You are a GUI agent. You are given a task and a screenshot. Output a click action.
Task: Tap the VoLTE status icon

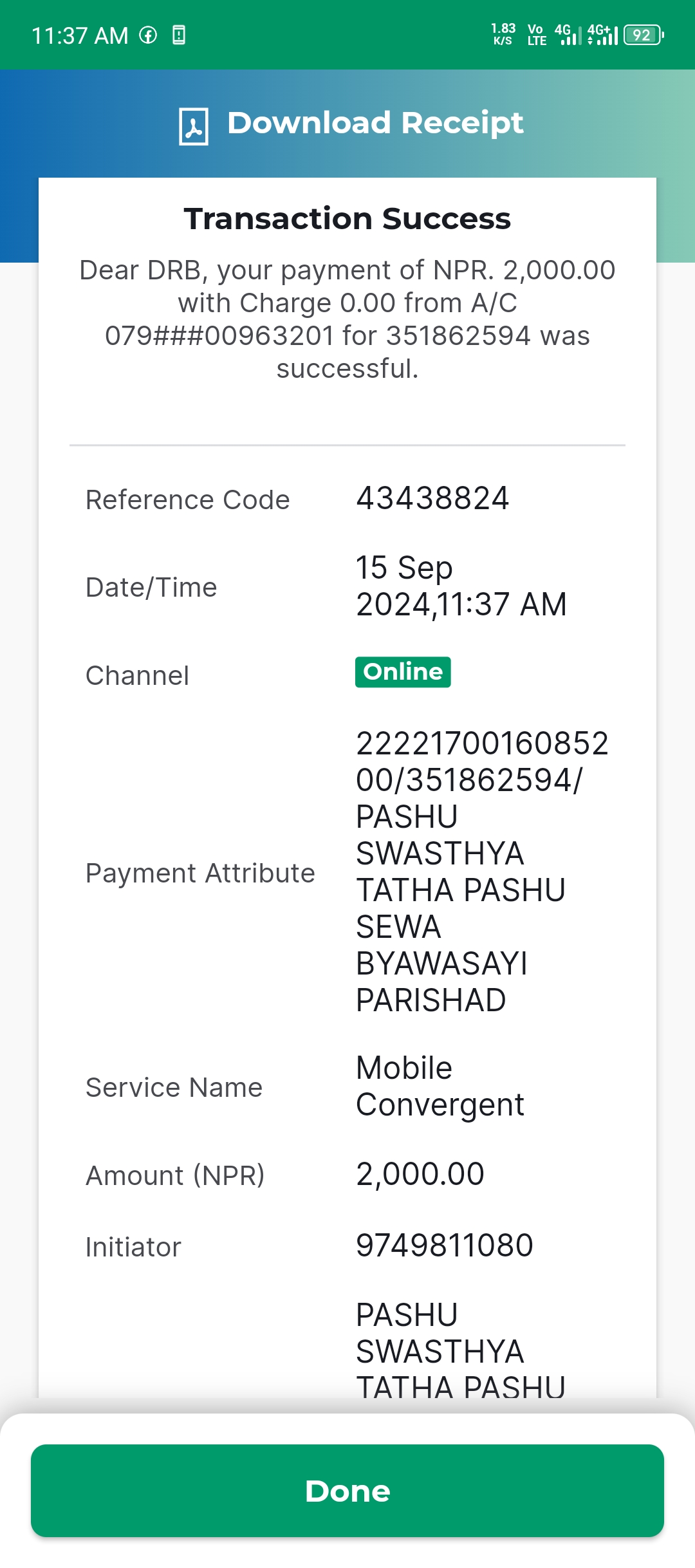pyautogui.click(x=537, y=35)
